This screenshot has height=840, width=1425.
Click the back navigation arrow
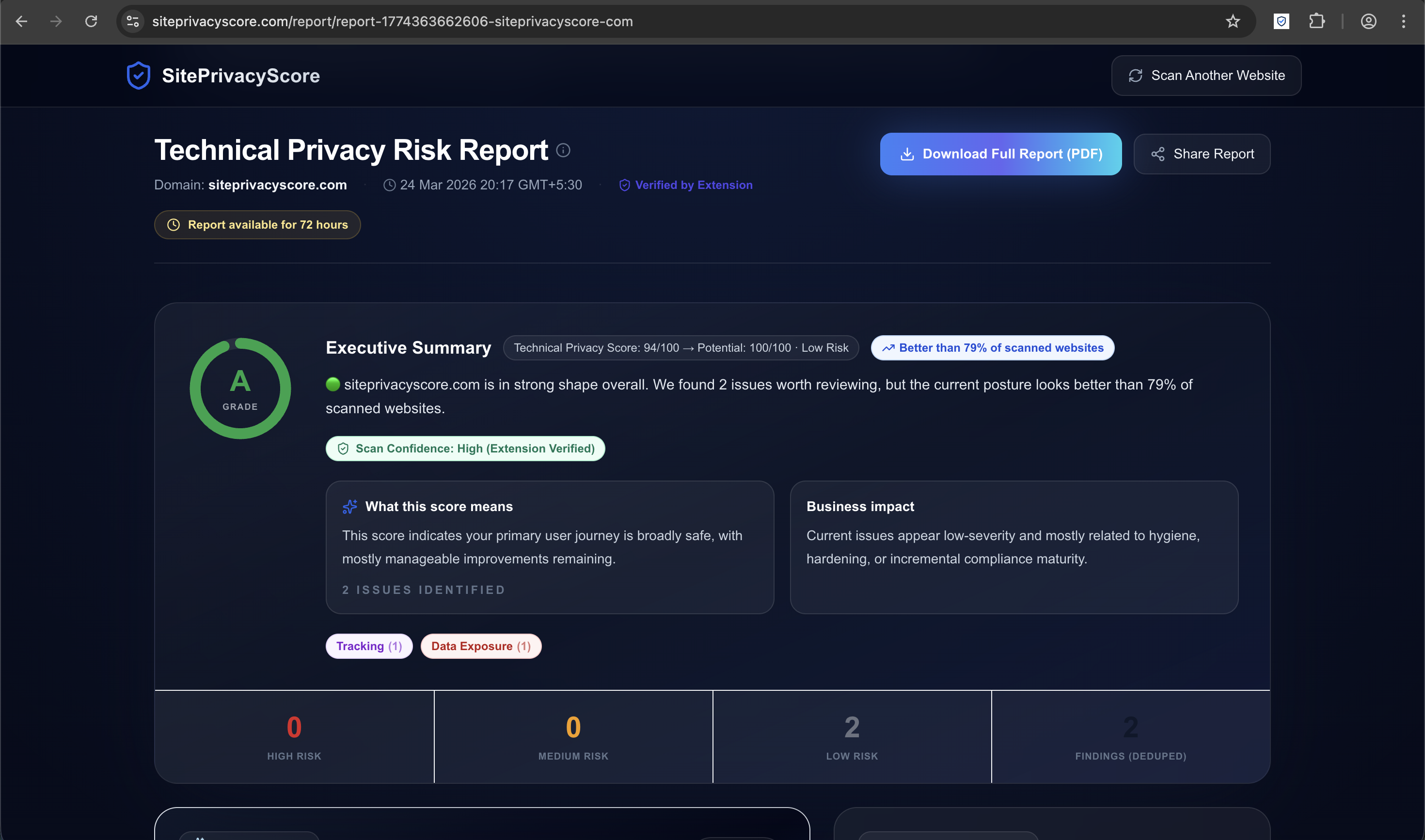pyautogui.click(x=21, y=21)
